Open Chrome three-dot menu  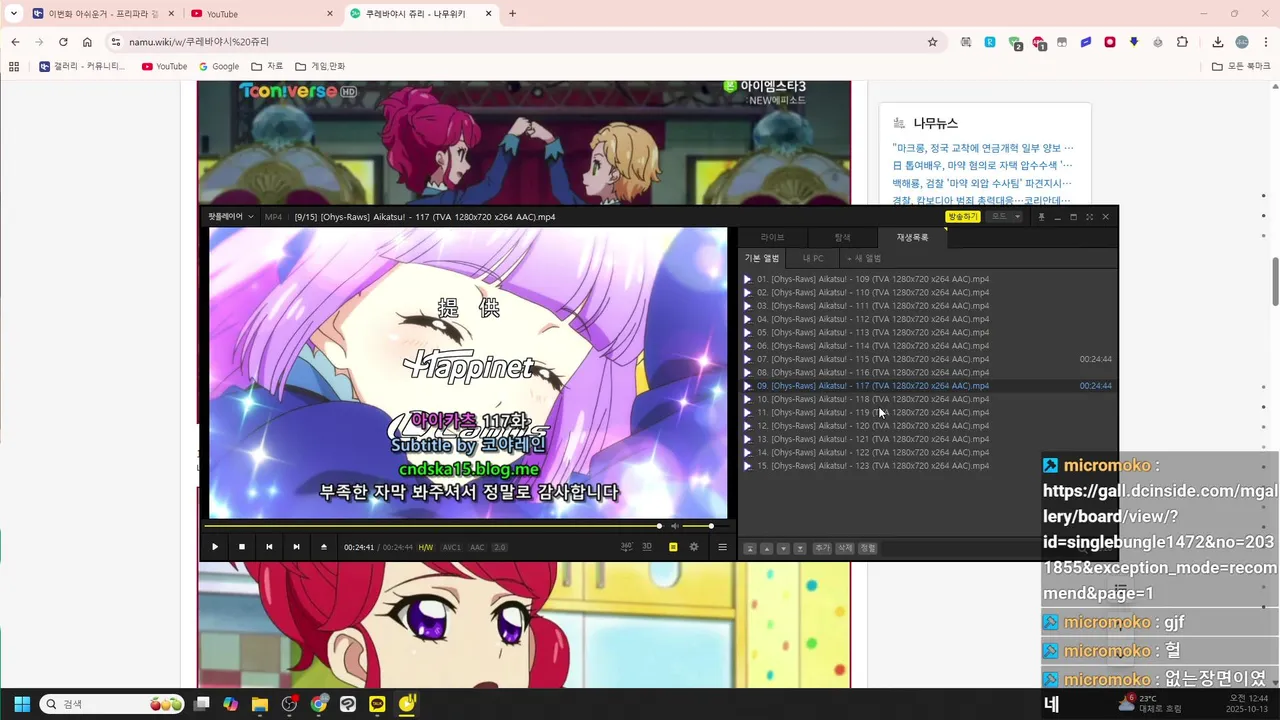(1266, 42)
